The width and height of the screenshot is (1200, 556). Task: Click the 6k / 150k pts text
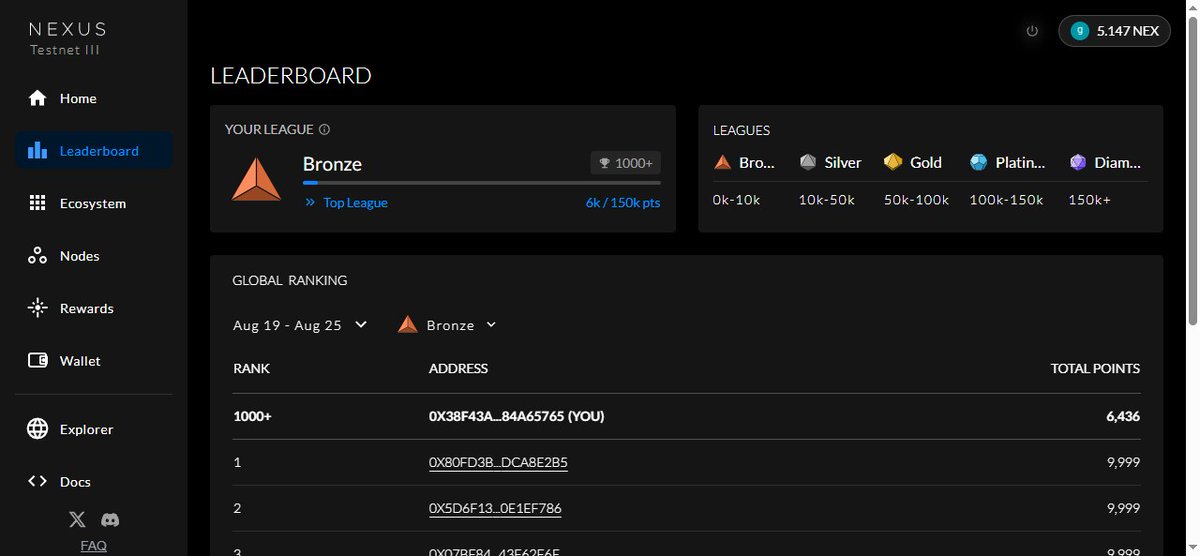623,202
